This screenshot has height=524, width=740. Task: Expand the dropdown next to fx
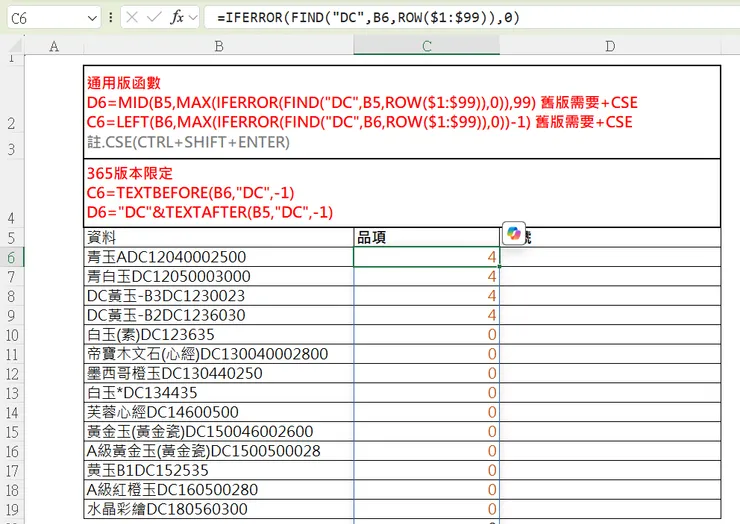coord(193,18)
